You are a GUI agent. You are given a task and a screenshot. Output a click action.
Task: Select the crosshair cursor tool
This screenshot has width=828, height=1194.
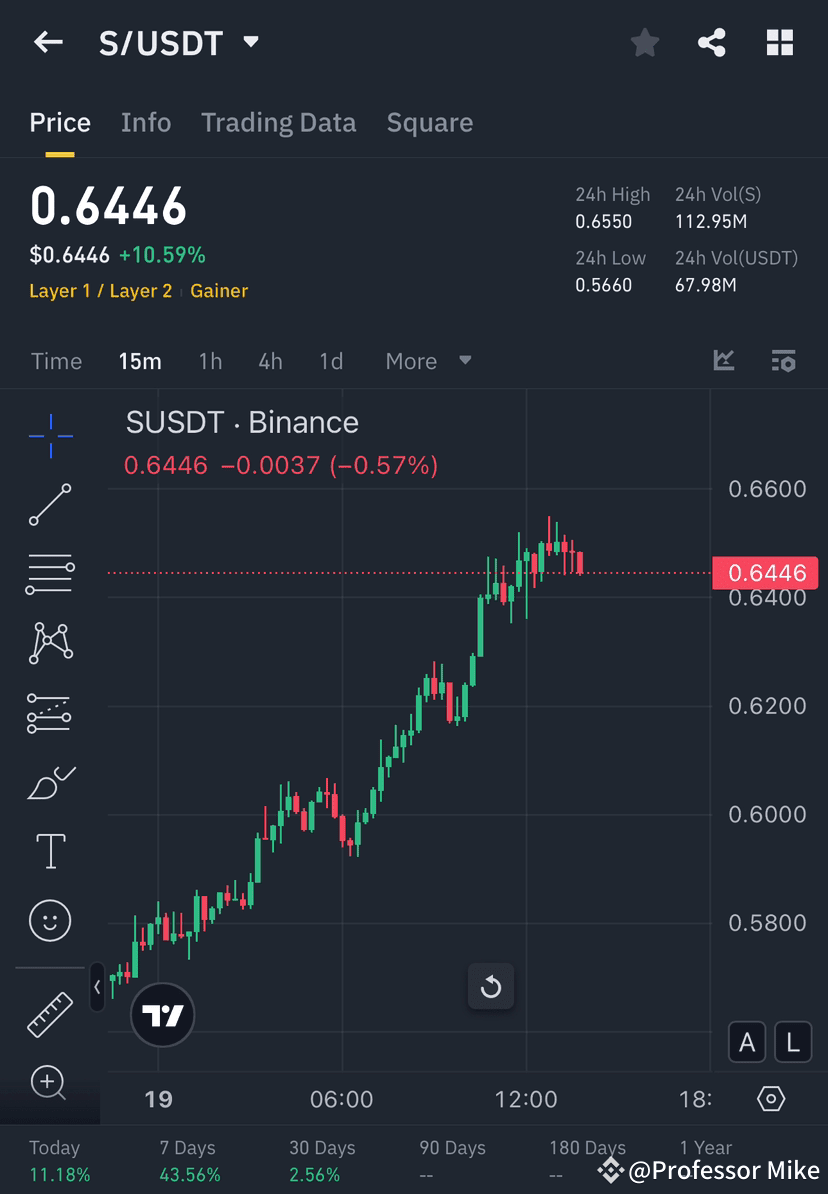(50, 435)
